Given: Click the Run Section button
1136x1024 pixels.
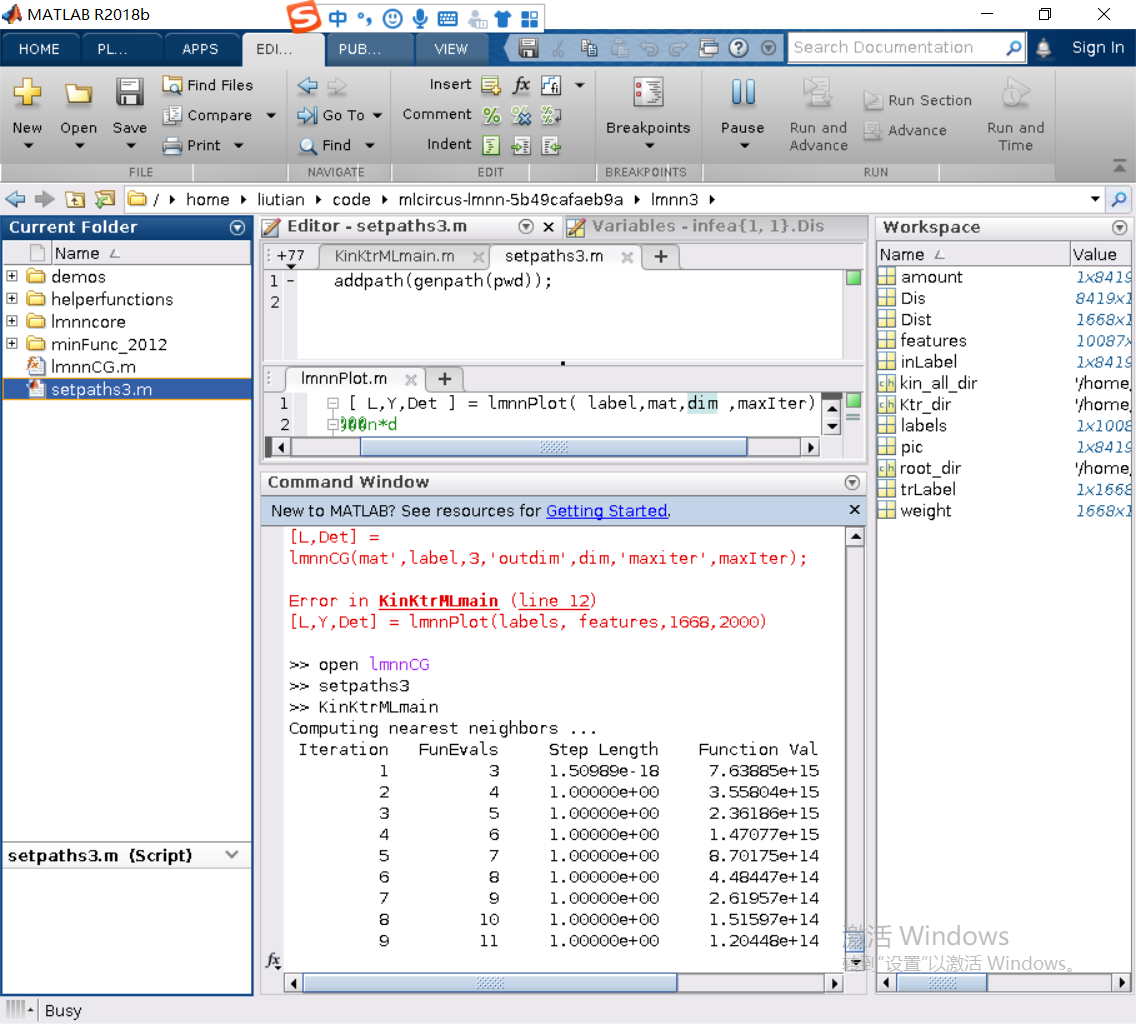Looking at the screenshot, I should [x=918, y=100].
